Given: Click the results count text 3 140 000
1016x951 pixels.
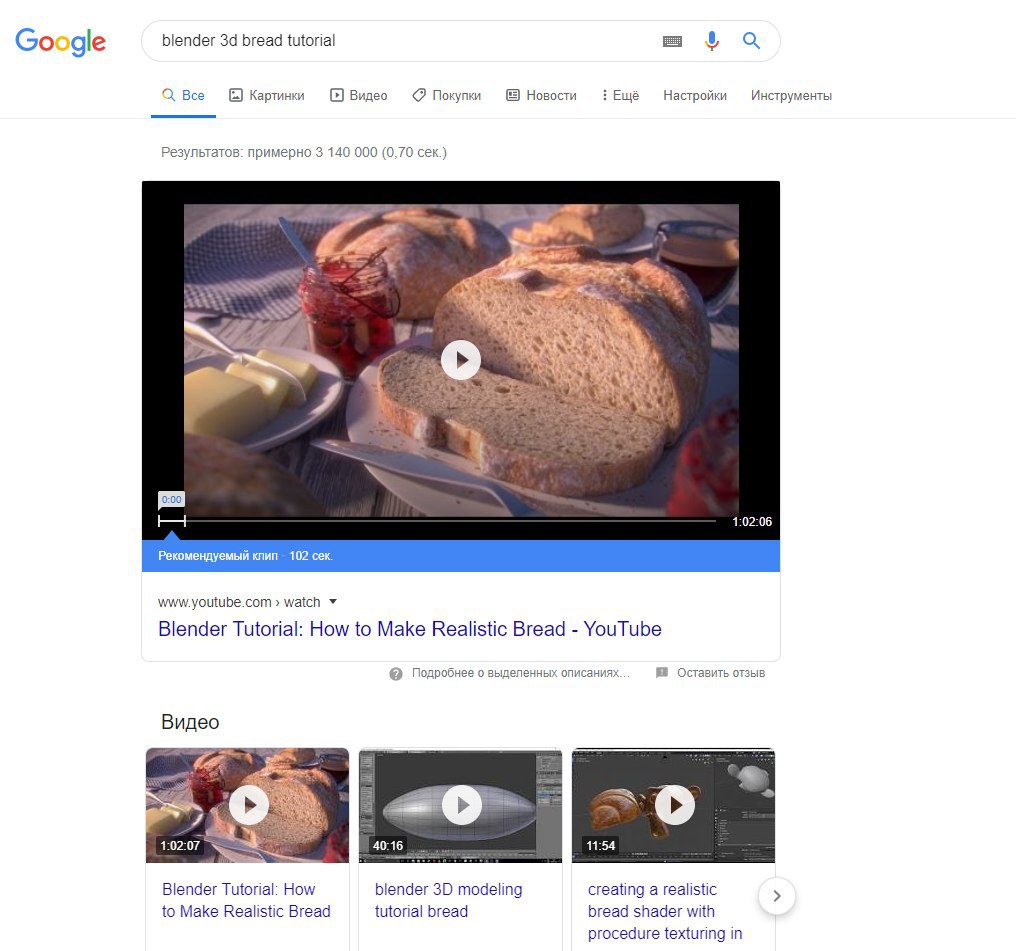Looking at the screenshot, I should 304,152.
